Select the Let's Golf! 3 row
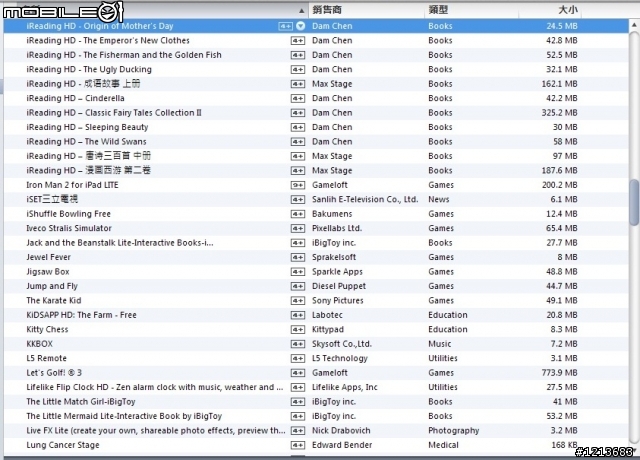The height and width of the screenshot is (460, 640). click(x=316, y=373)
